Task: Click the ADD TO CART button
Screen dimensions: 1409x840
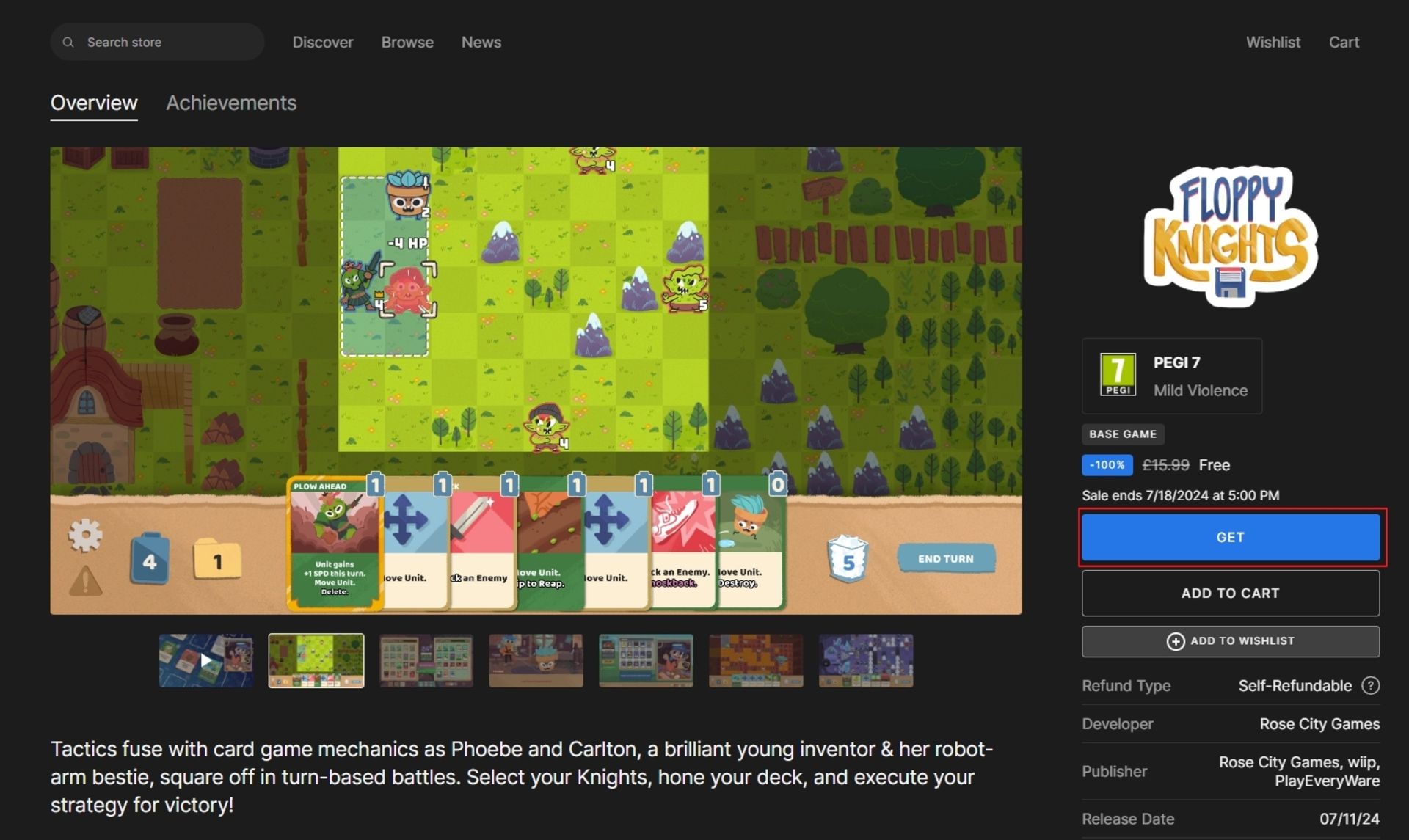Action: pyautogui.click(x=1230, y=593)
